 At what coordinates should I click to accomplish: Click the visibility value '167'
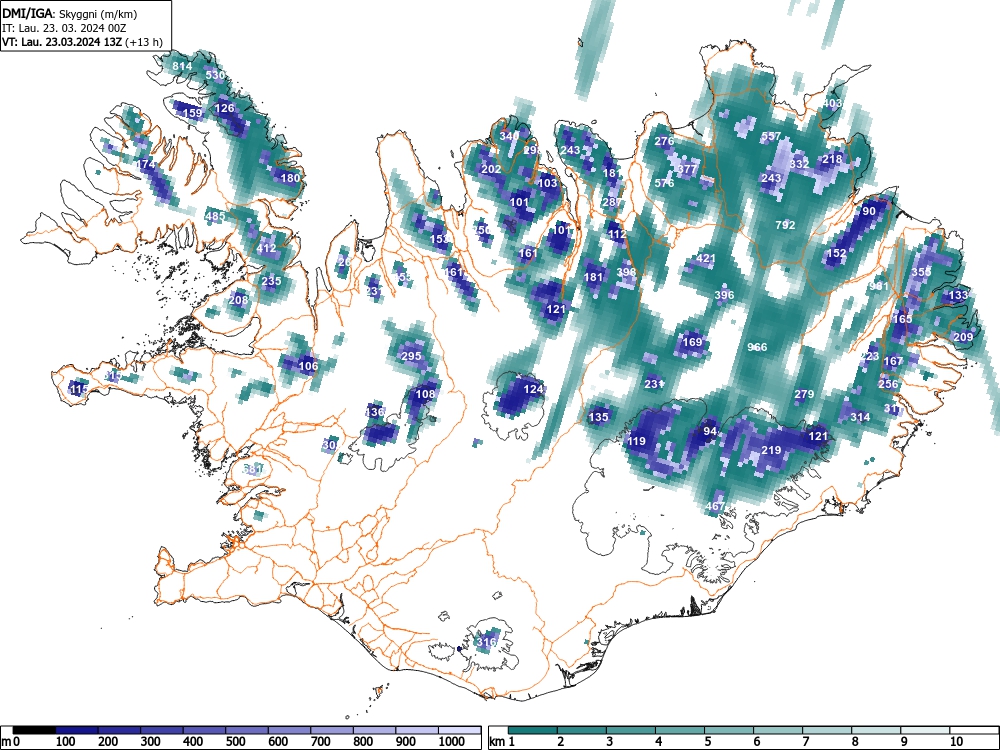[893, 361]
